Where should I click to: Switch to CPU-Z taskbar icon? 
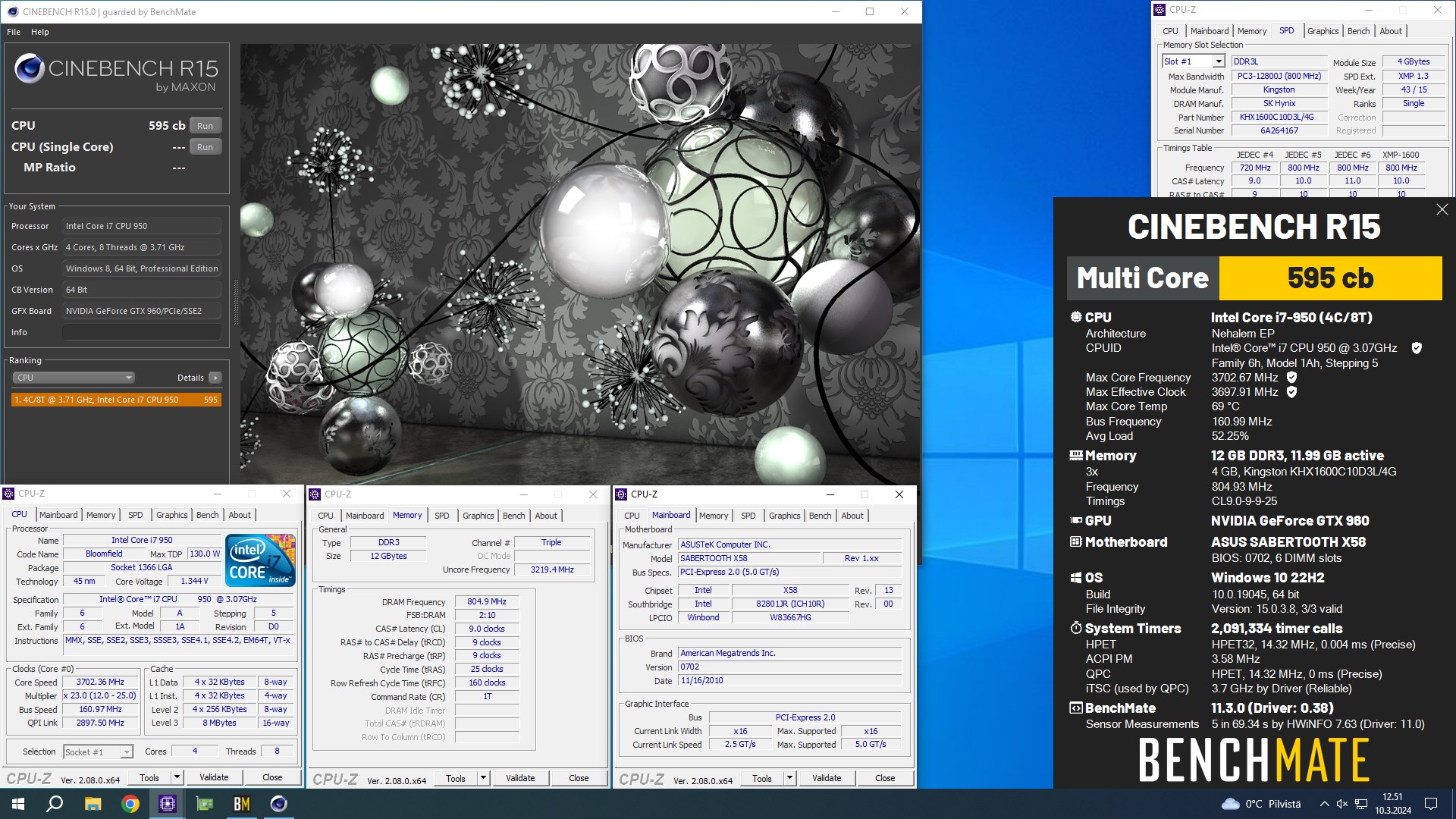click(168, 804)
